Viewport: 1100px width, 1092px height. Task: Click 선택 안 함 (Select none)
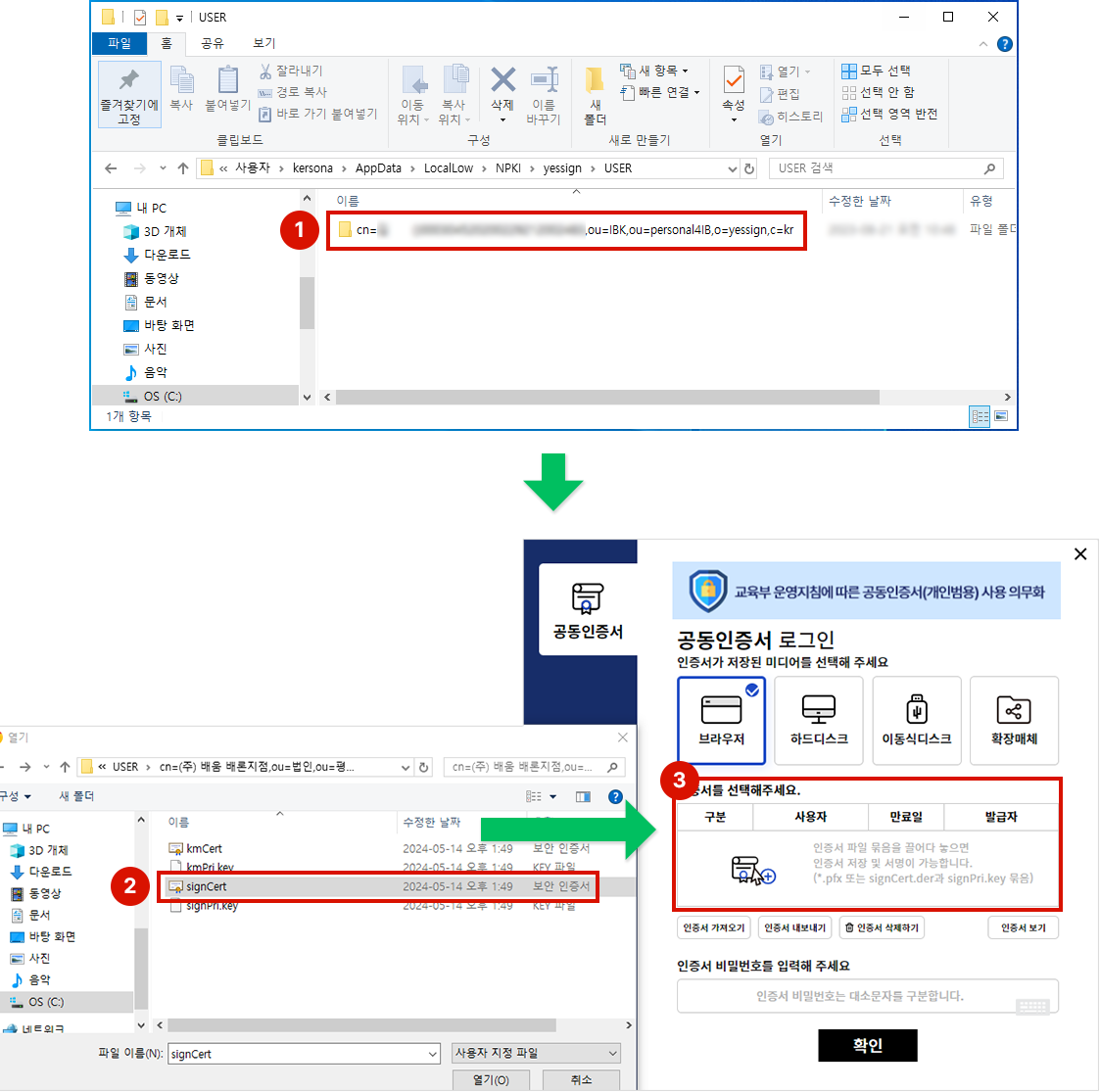pyautogui.click(x=878, y=93)
